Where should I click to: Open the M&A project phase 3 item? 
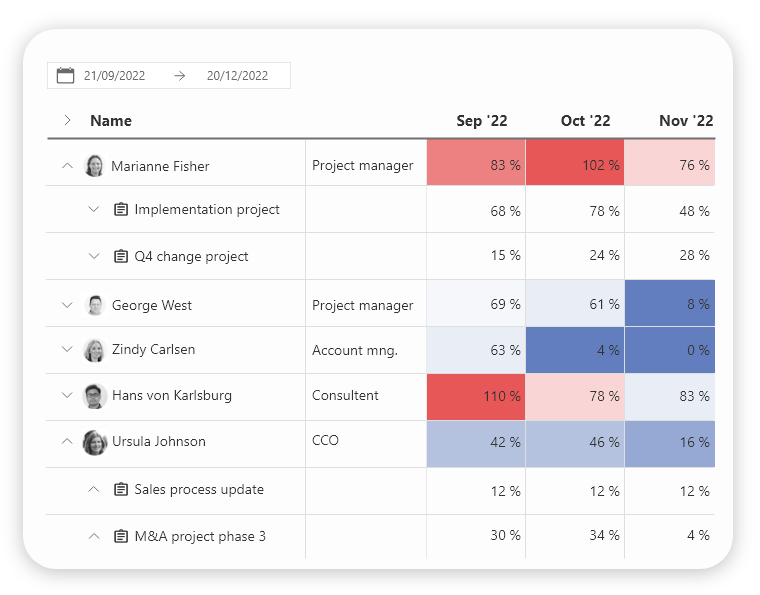pos(200,536)
